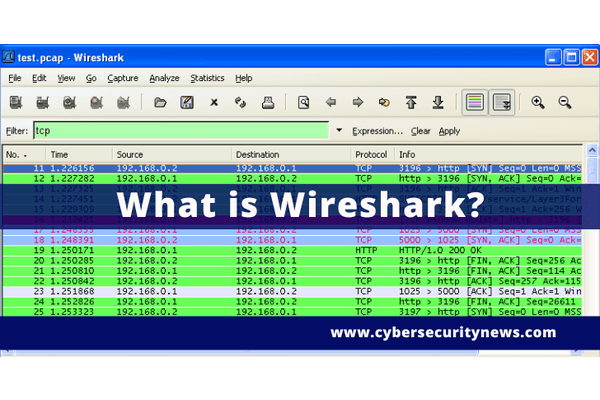Open the Help menu
Viewport: 600px width, 400px height.
click(244, 78)
